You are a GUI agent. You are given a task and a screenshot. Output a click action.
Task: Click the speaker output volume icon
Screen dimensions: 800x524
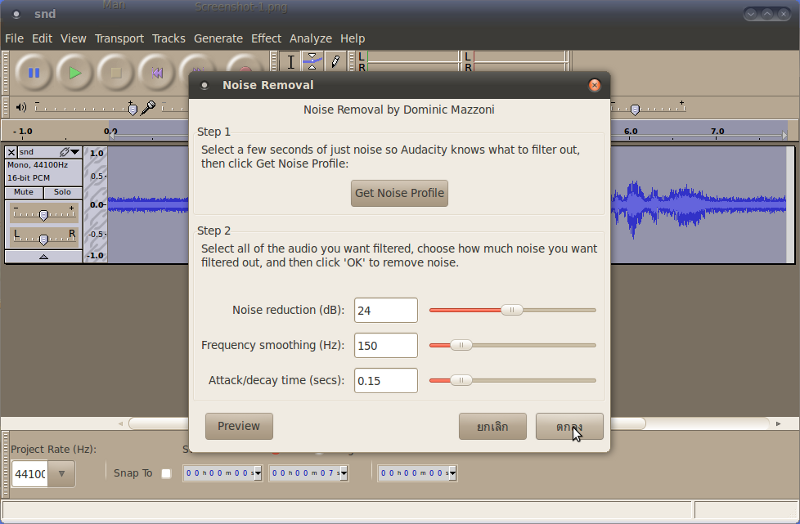(x=21, y=107)
